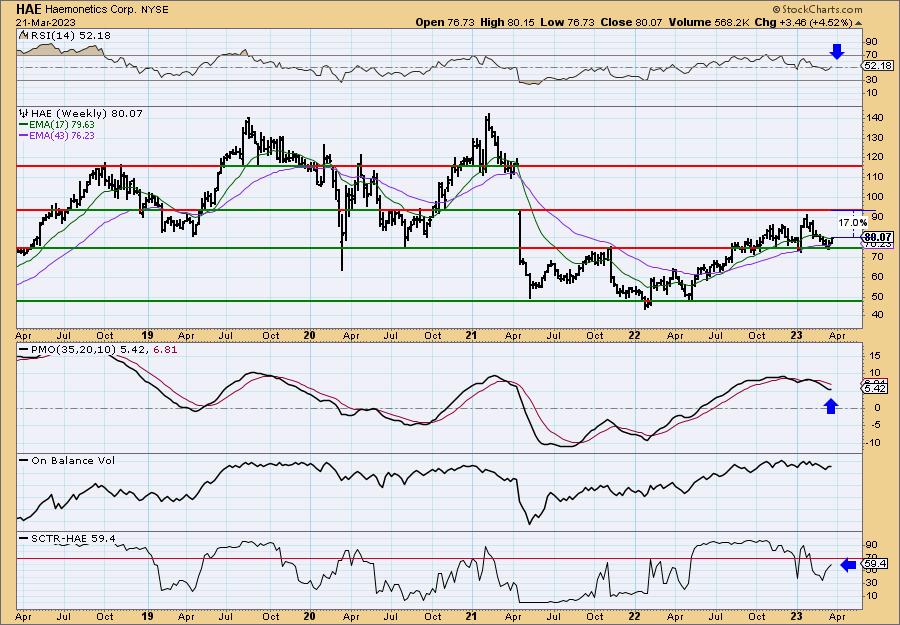Select the SCTR-HAE 59.4 panel label

point(73,538)
